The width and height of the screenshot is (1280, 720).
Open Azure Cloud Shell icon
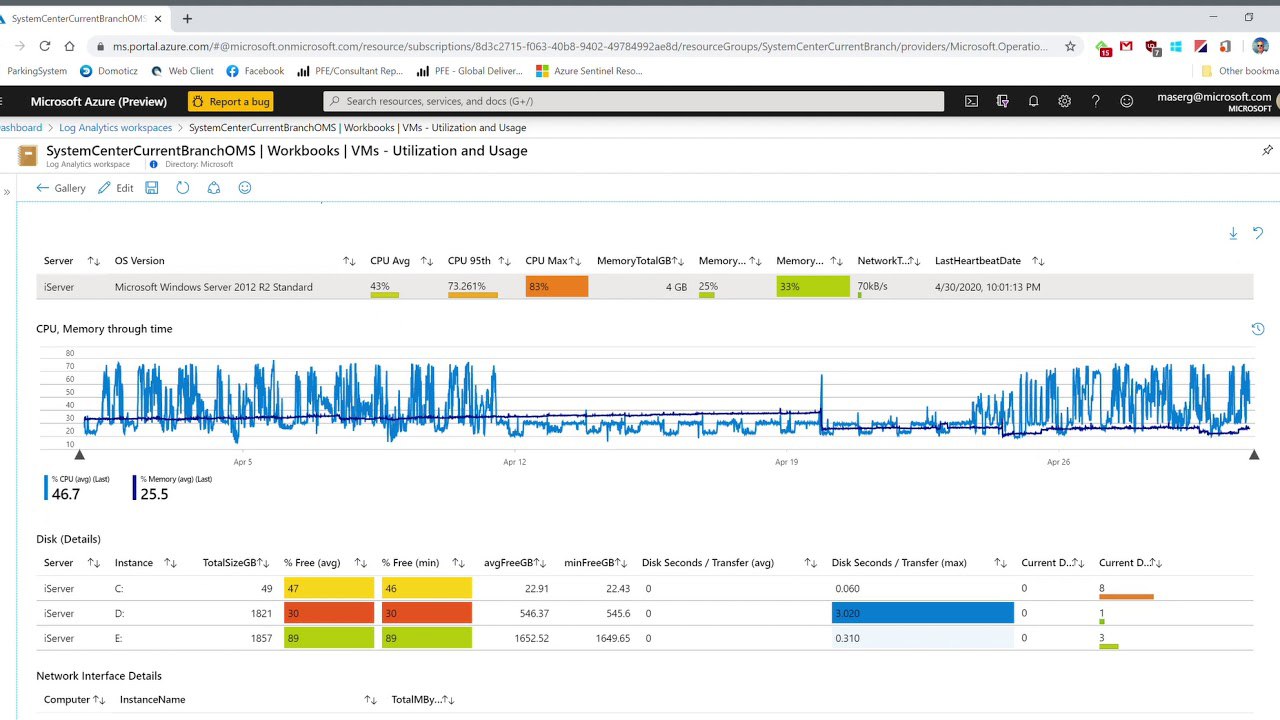click(971, 101)
